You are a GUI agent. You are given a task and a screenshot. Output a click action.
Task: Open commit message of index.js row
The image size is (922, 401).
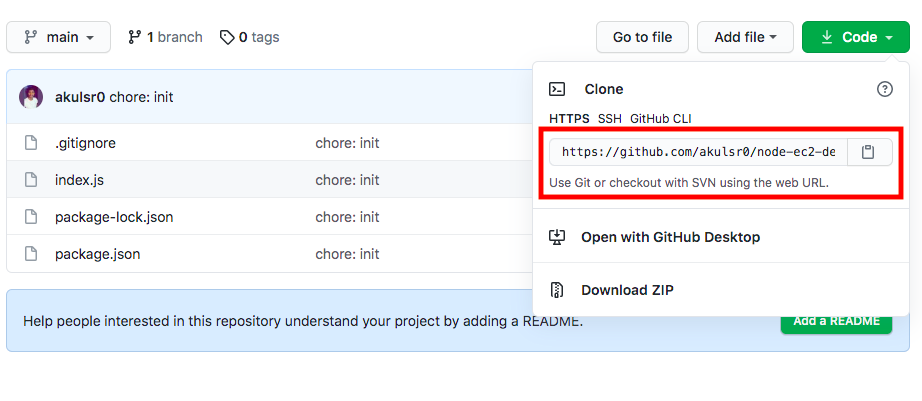point(348,180)
